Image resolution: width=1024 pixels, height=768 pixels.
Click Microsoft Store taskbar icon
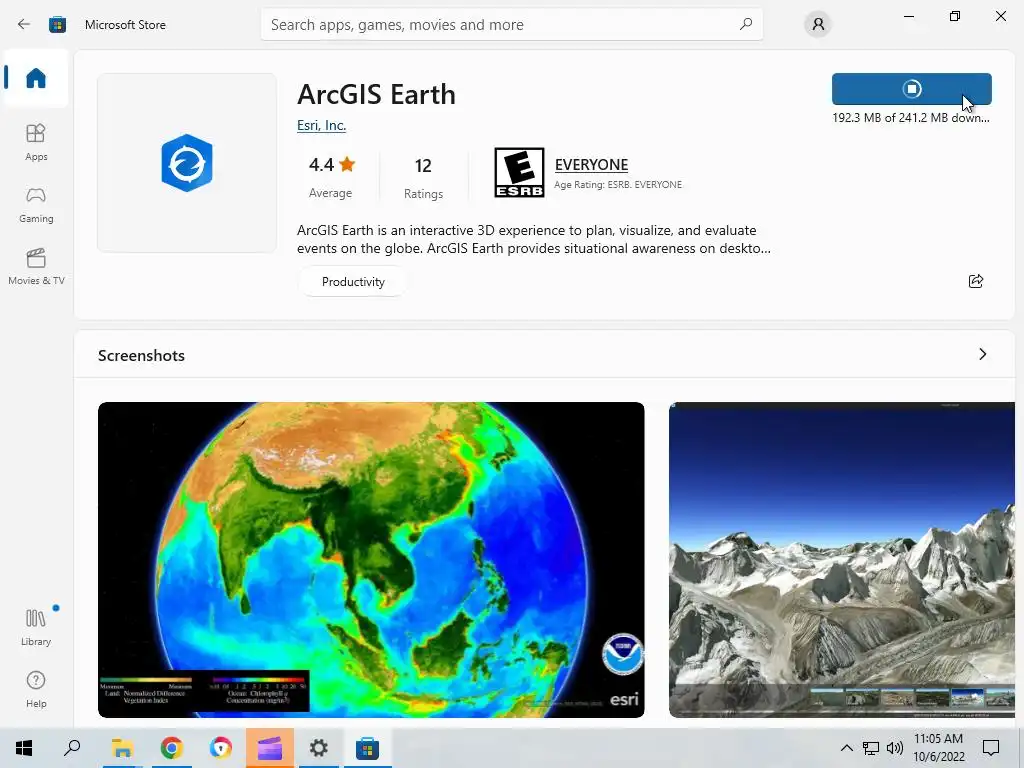click(x=367, y=748)
